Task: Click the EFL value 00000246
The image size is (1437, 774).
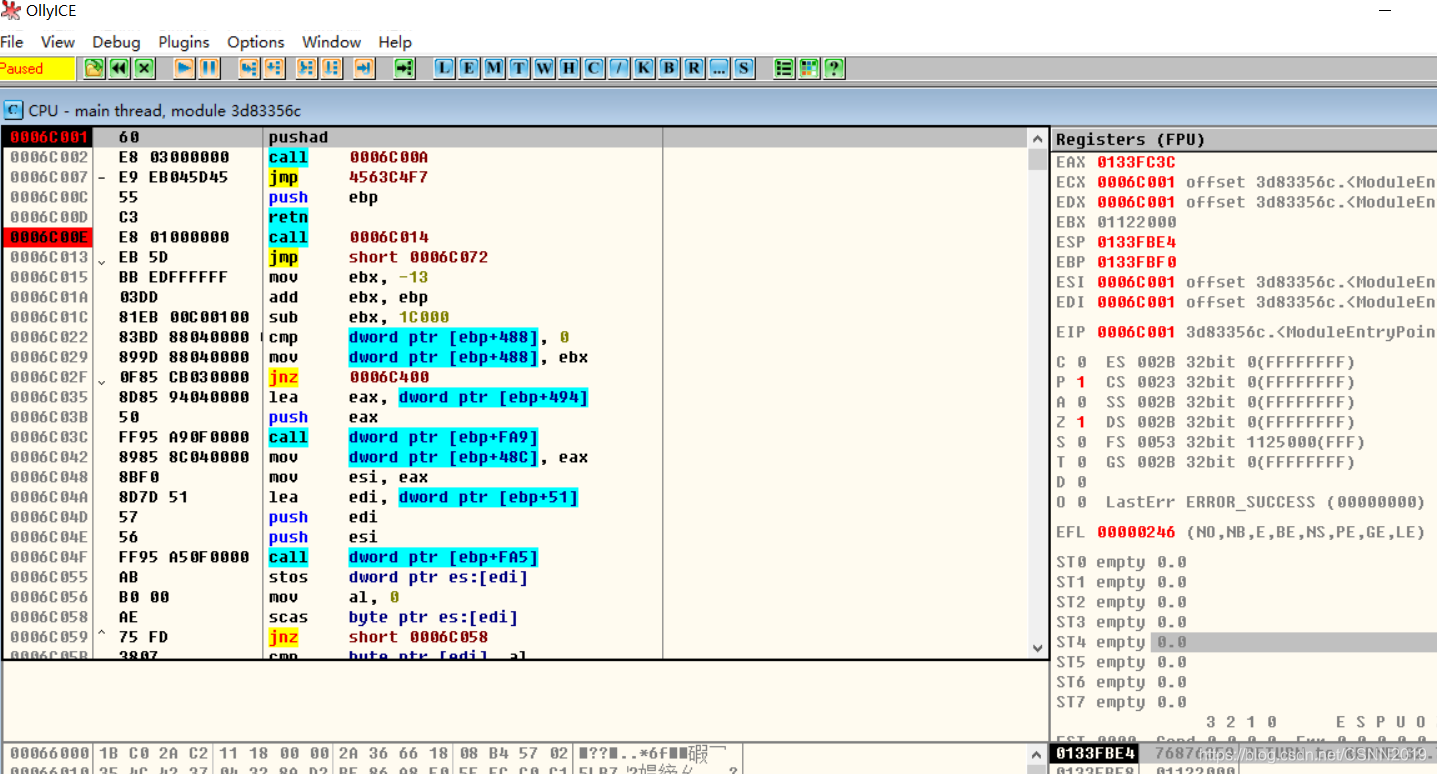Action: click(x=1136, y=532)
